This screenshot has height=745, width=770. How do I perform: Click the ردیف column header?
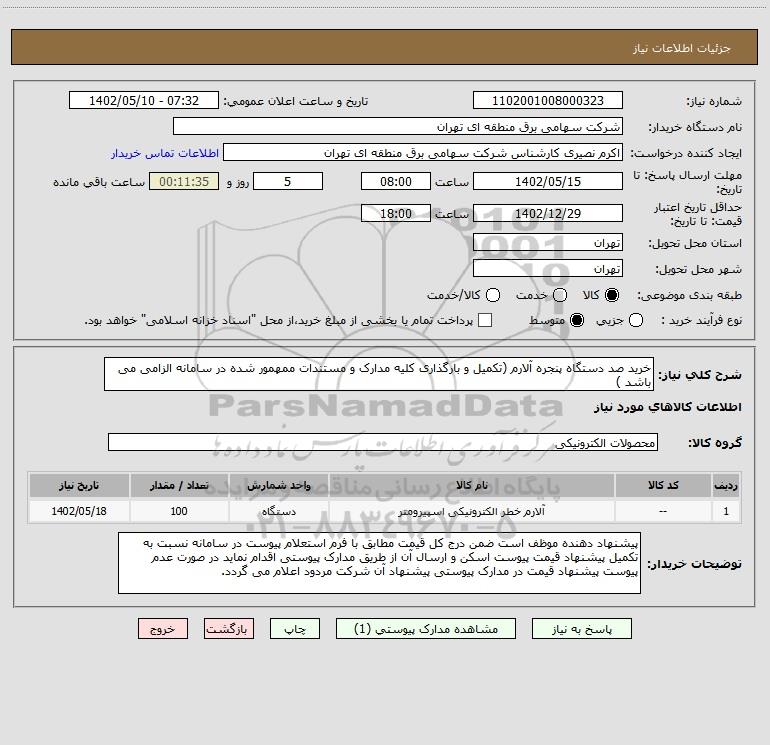coord(726,485)
